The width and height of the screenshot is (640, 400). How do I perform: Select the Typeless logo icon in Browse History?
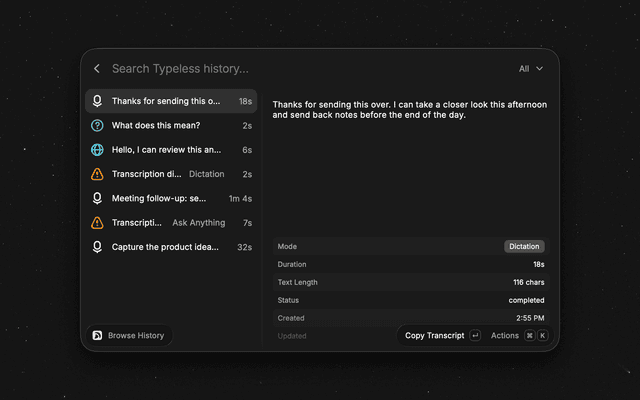(97, 336)
